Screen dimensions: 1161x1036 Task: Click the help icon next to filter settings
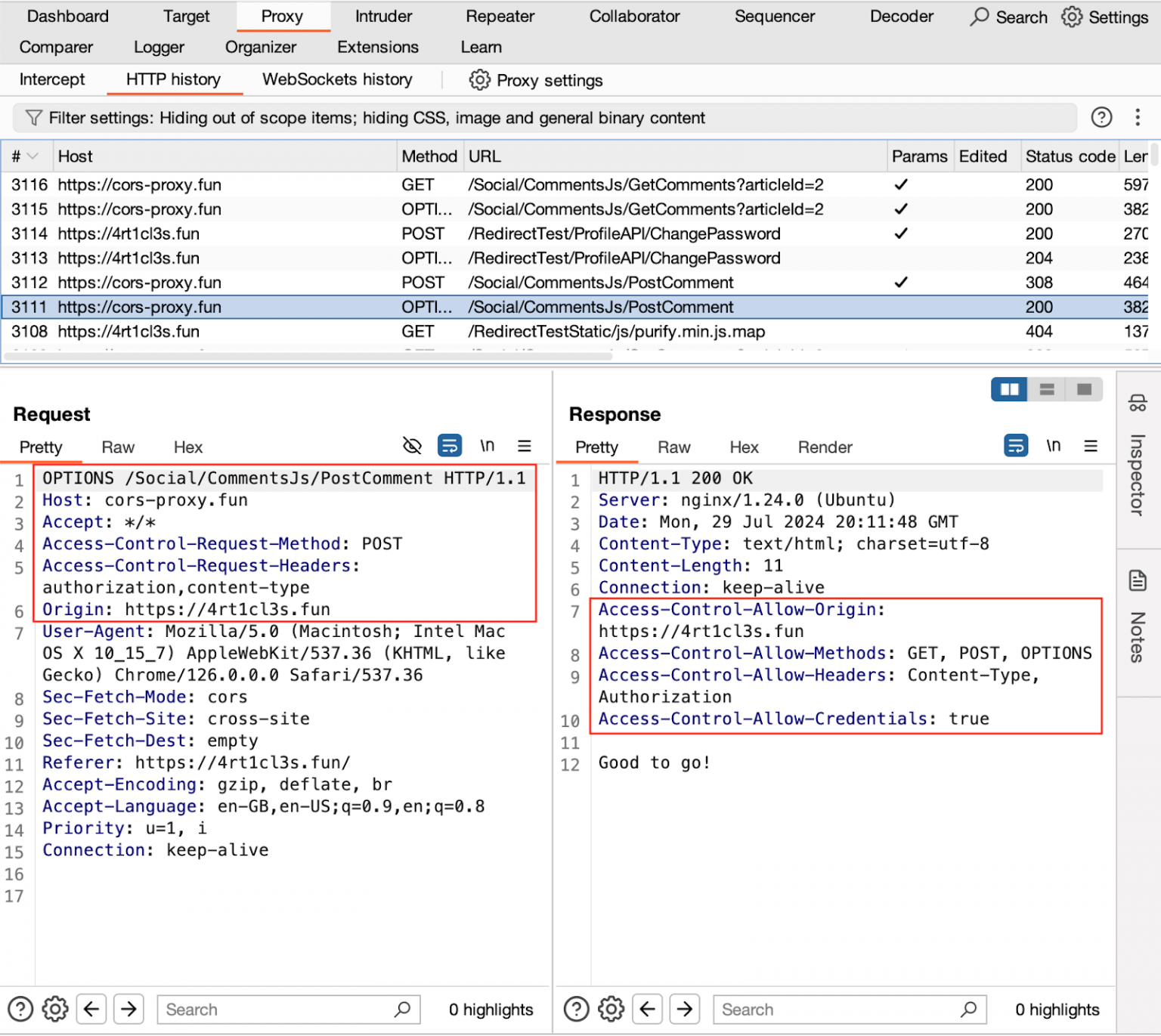(1101, 117)
